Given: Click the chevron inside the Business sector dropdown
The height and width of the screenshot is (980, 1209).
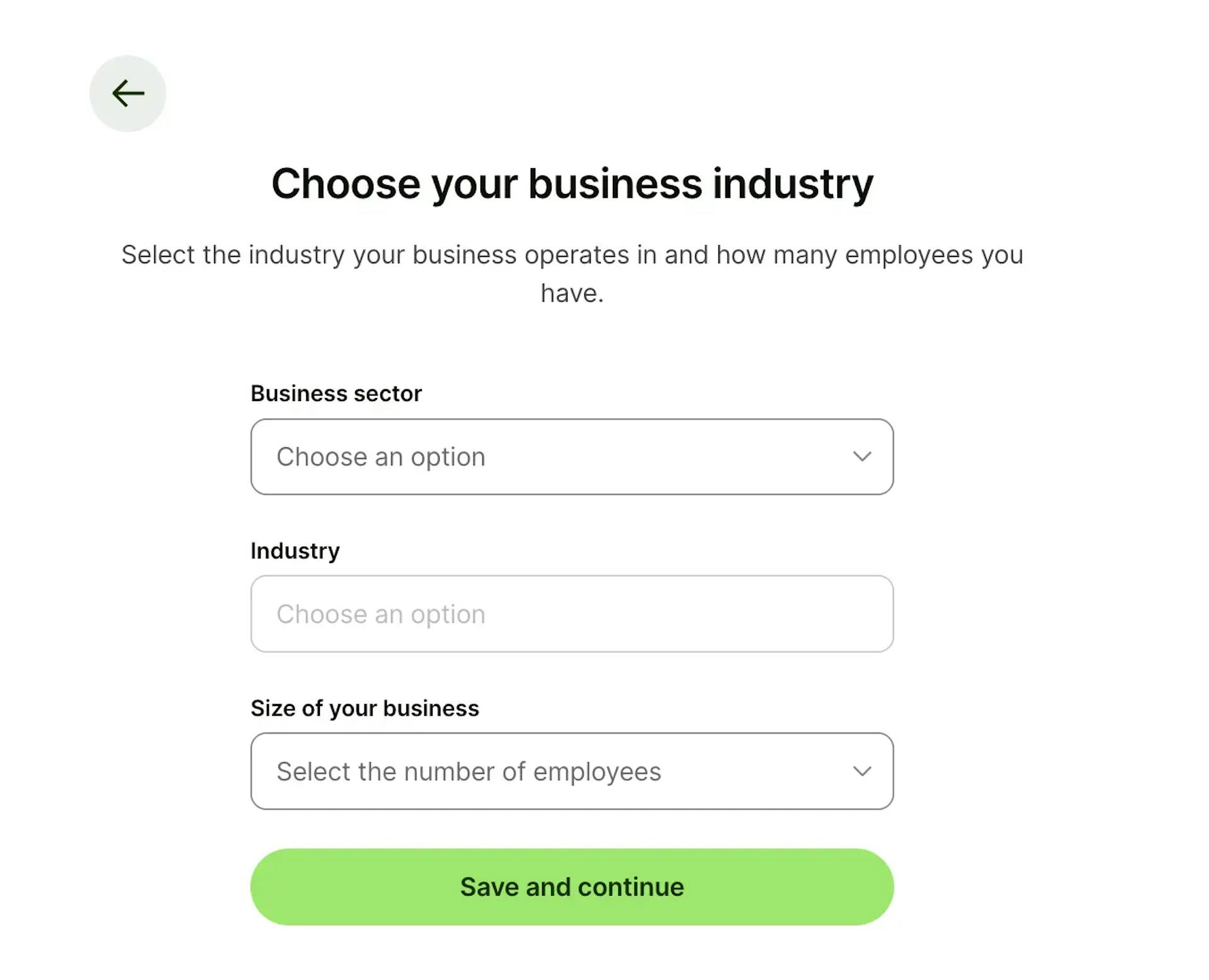Looking at the screenshot, I should pyautogui.click(x=863, y=457).
